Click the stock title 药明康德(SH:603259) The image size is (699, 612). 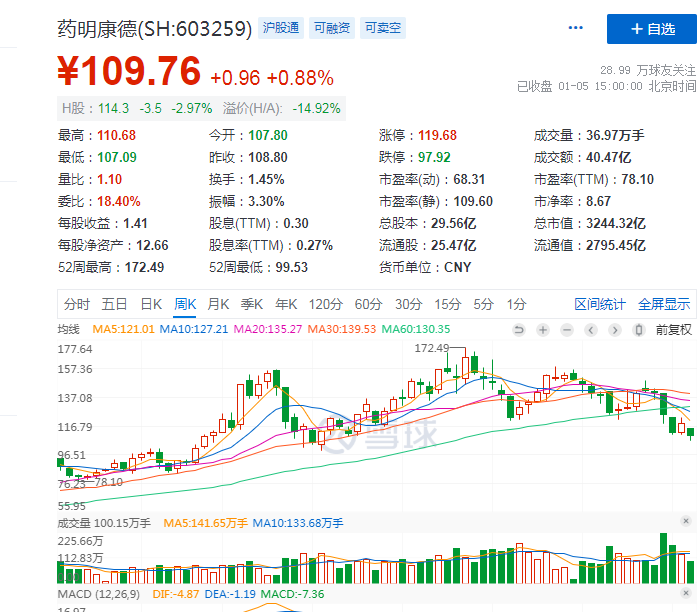point(155,29)
